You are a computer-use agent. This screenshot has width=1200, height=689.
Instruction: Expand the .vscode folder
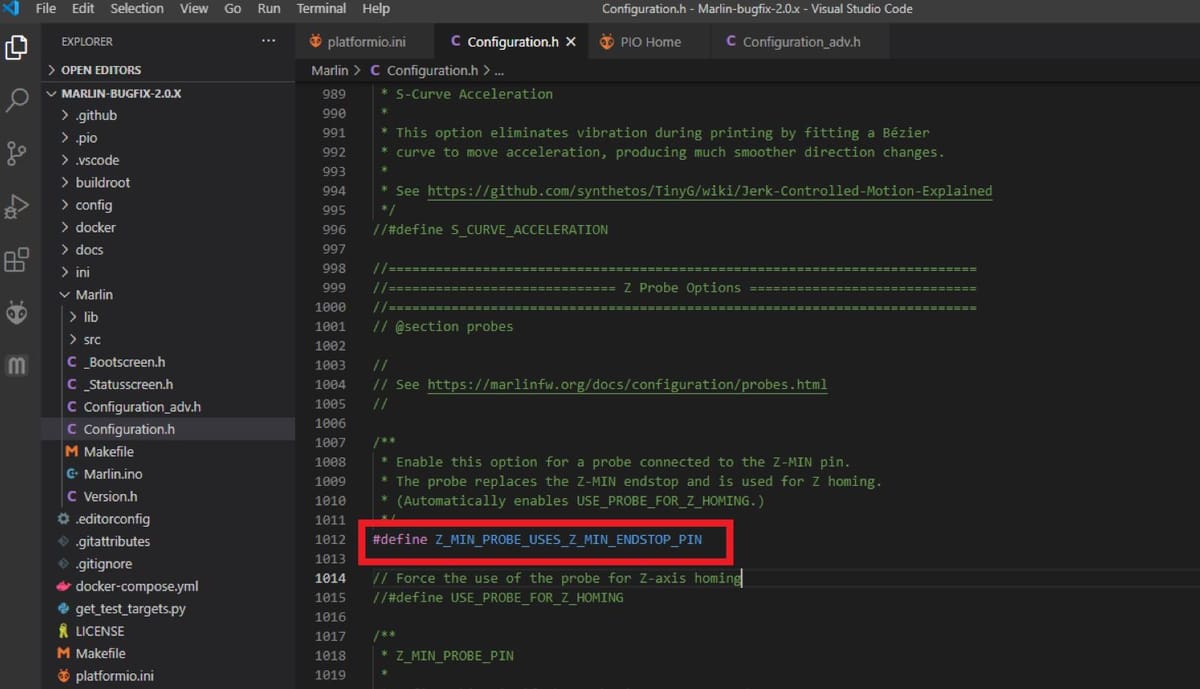point(97,160)
